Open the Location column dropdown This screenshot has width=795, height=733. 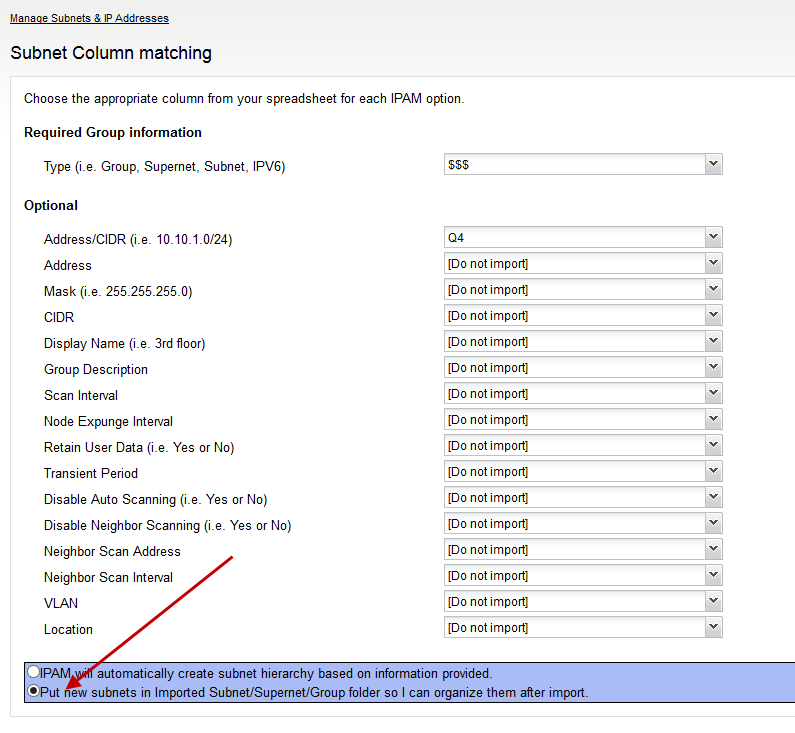583,628
